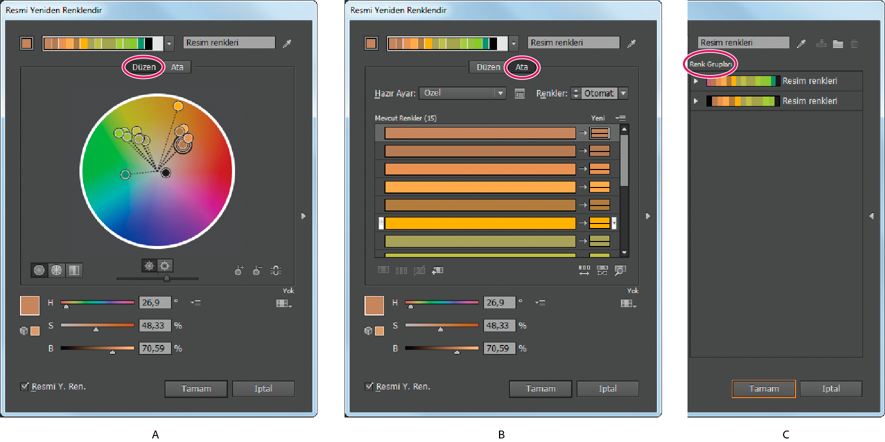
Task: Click delete color group trash icon
Action: point(855,43)
